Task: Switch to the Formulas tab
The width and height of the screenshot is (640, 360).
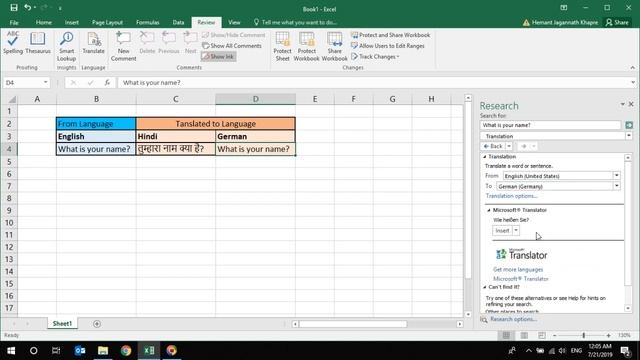Action: pos(148,22)
